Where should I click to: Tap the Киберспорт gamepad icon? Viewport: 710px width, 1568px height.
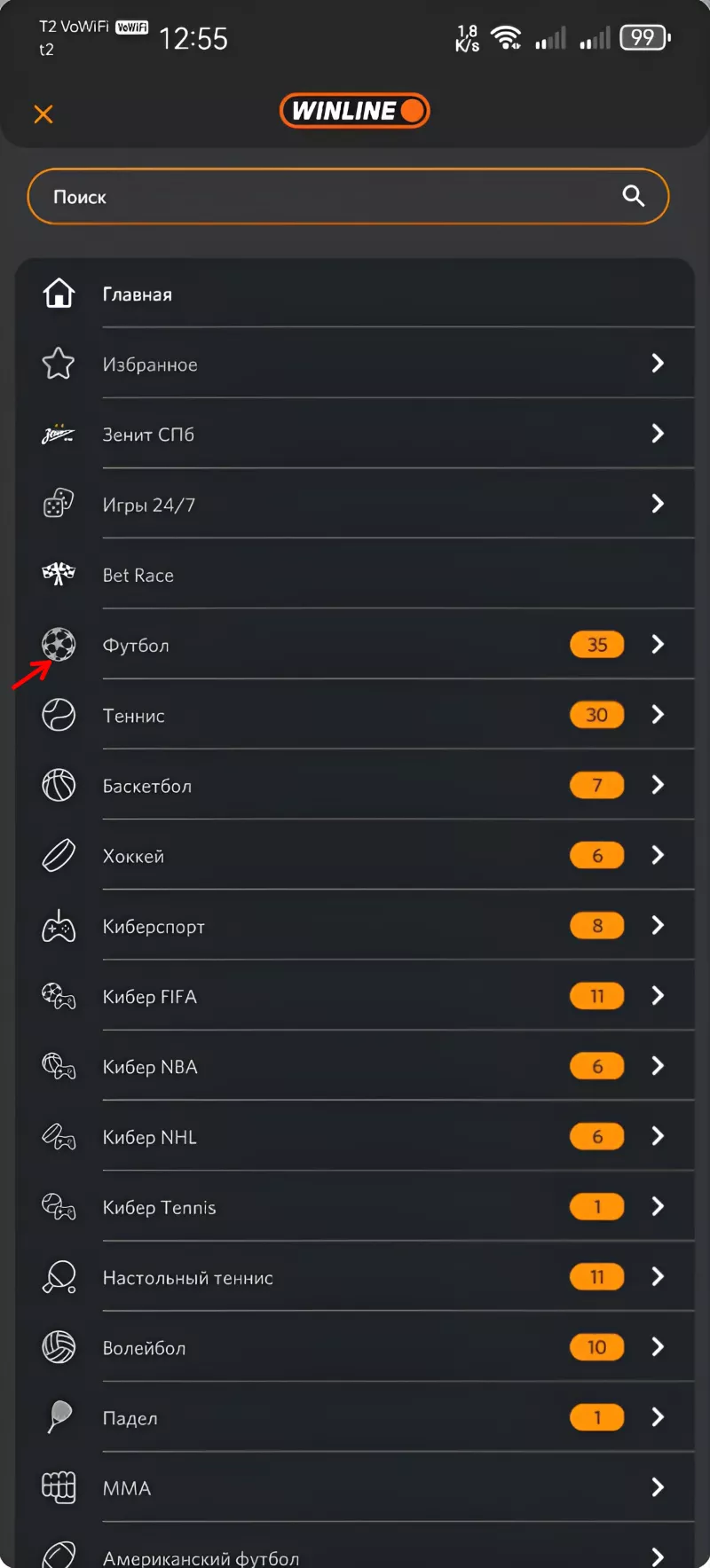click(x=59, y=926)
